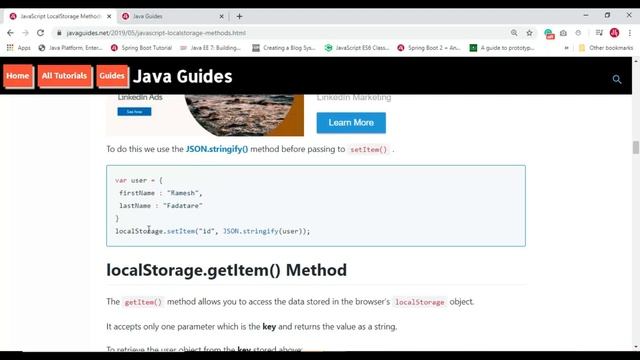The height and width of the screenshot is (360, 640).
Task: Open the Apps grid shortcut
Action: pyautogui.click(x=19, y=48)
